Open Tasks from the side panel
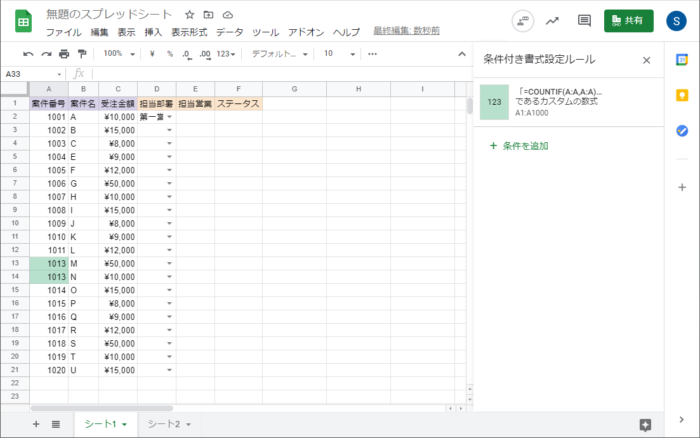Image resolution: width=700 pixels, height=438 pixels. click(682, 130)
